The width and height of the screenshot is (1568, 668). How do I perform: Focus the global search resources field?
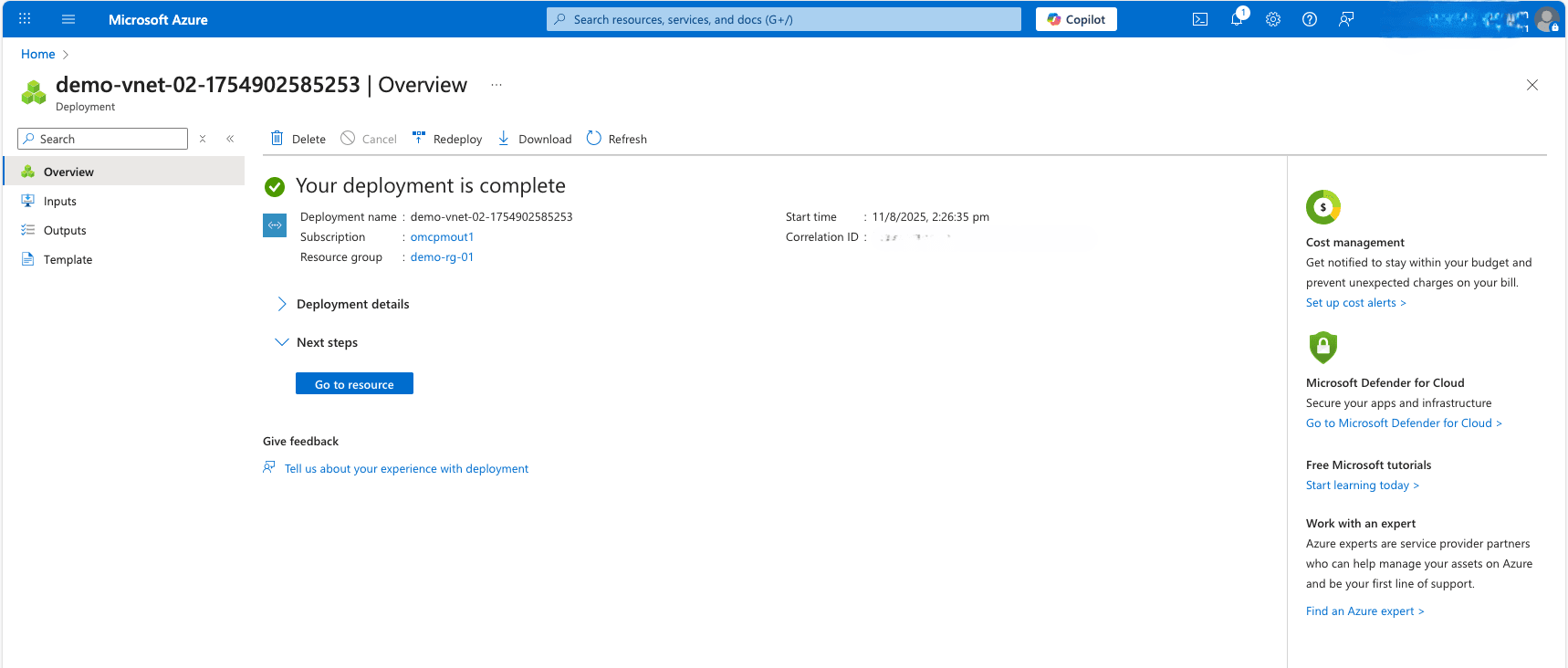[x=784, y=19]
